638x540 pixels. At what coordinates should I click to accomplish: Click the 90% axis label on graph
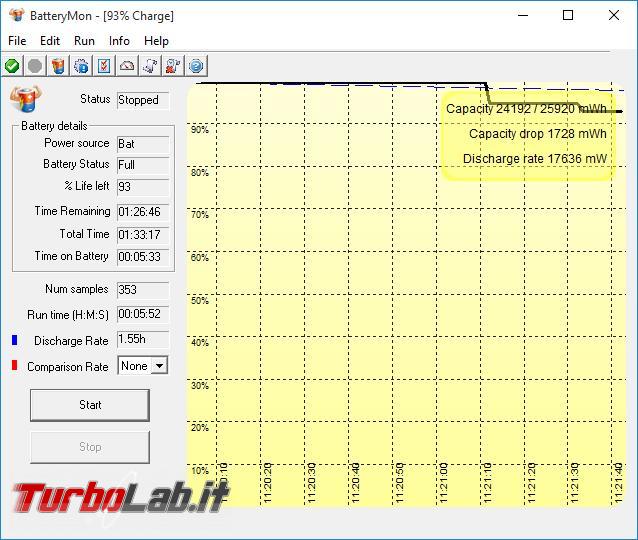[200, 130]
